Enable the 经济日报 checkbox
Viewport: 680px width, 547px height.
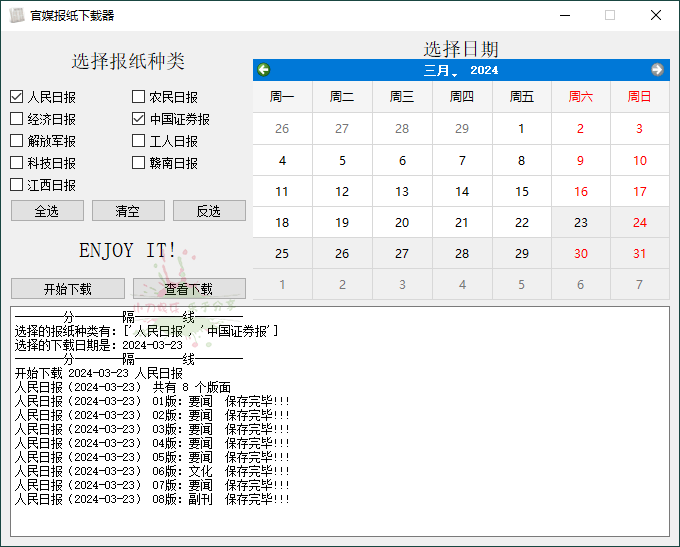(x=17, y=119)
